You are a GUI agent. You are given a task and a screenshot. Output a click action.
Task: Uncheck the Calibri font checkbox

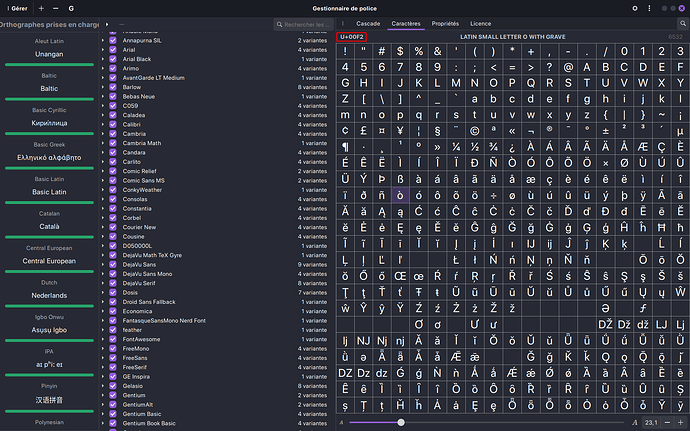(113, 124)
